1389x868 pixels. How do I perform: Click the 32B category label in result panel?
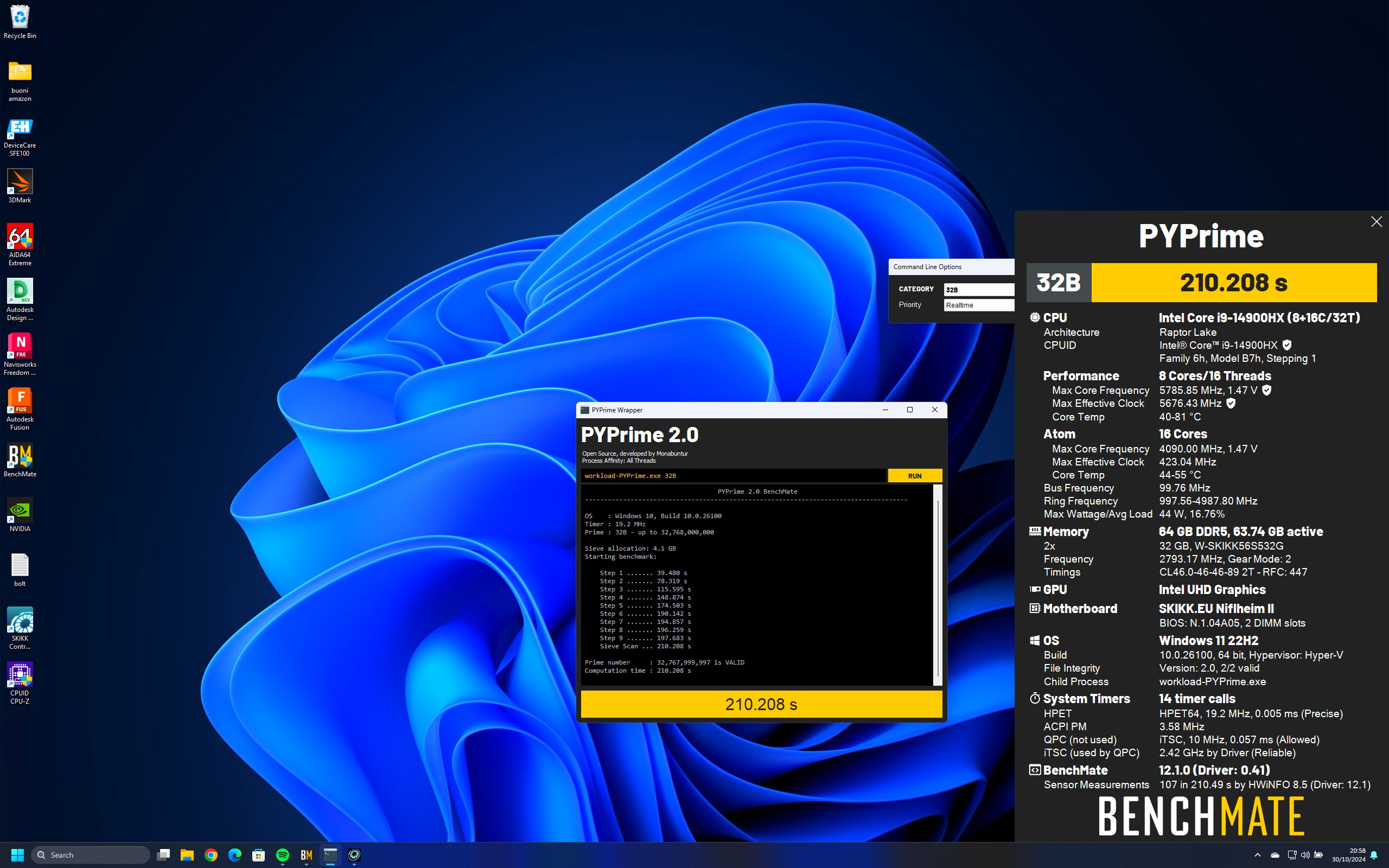click(x=1059, y=283)
